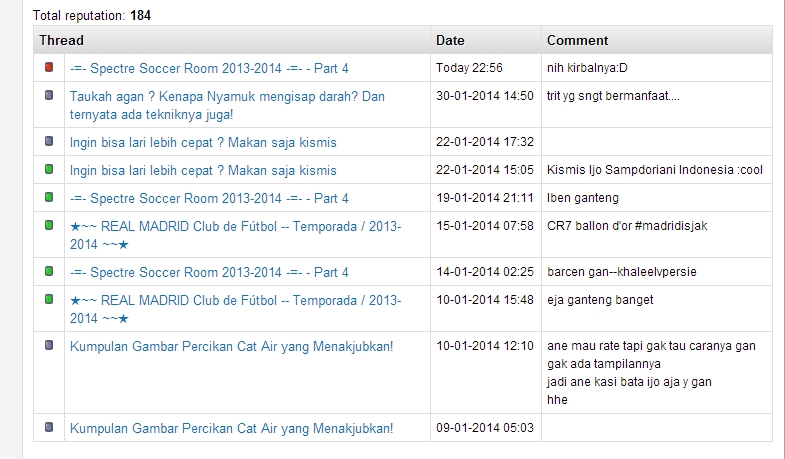Viewport: 785px width, 459px height.
Task: Click green icon for row dated 22-01-2014 15:05
Action: coord(49,170)
